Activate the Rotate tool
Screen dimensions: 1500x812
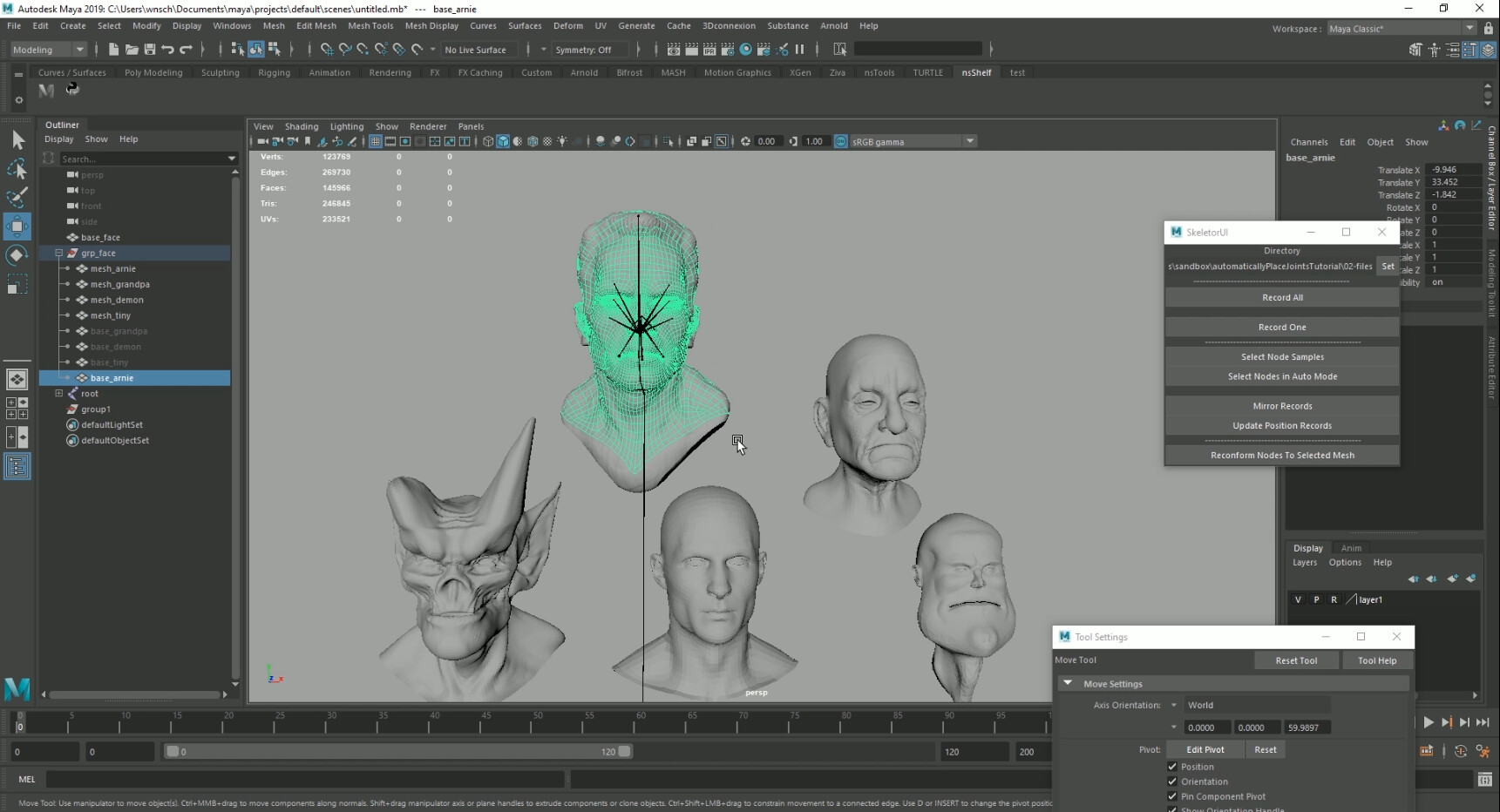pos(17,255)
